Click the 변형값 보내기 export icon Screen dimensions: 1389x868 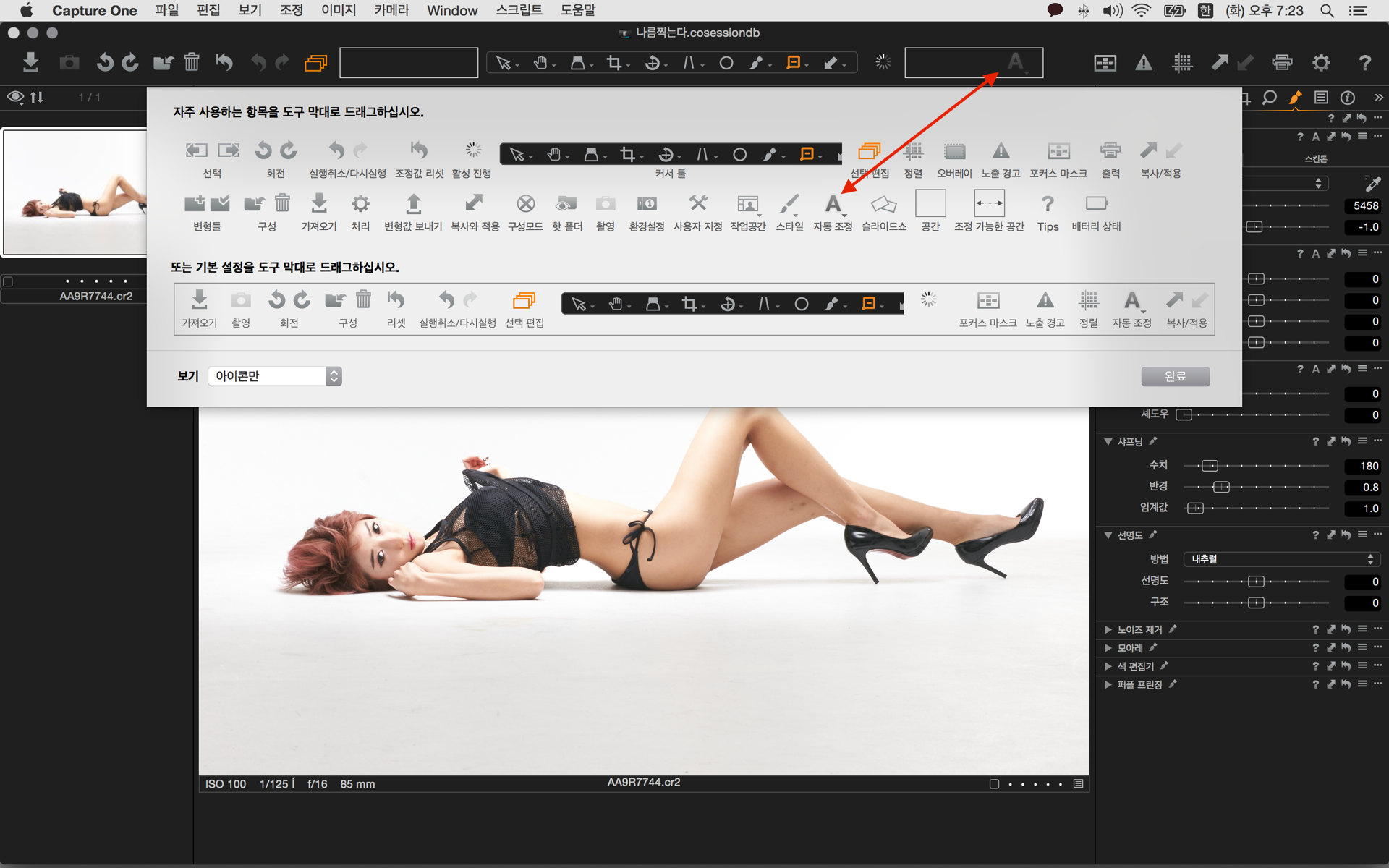tap(413, 204)
